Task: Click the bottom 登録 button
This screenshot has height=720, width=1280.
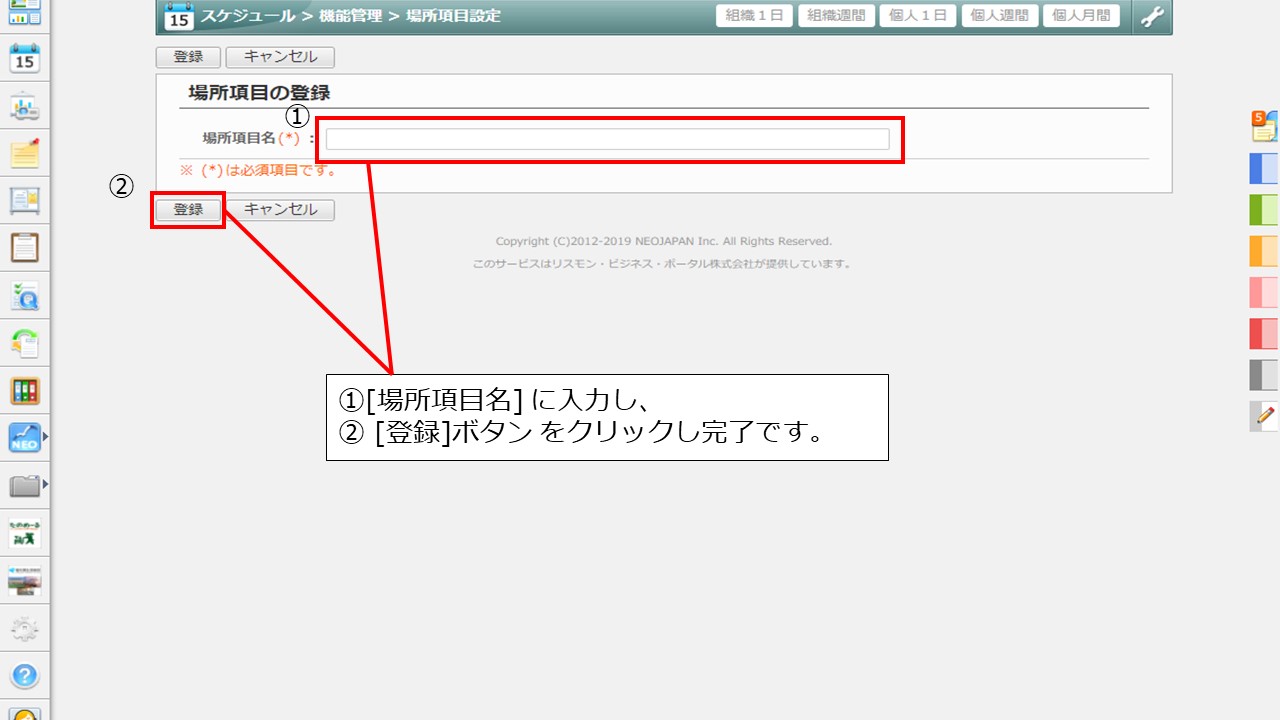Action: (189, 210)
